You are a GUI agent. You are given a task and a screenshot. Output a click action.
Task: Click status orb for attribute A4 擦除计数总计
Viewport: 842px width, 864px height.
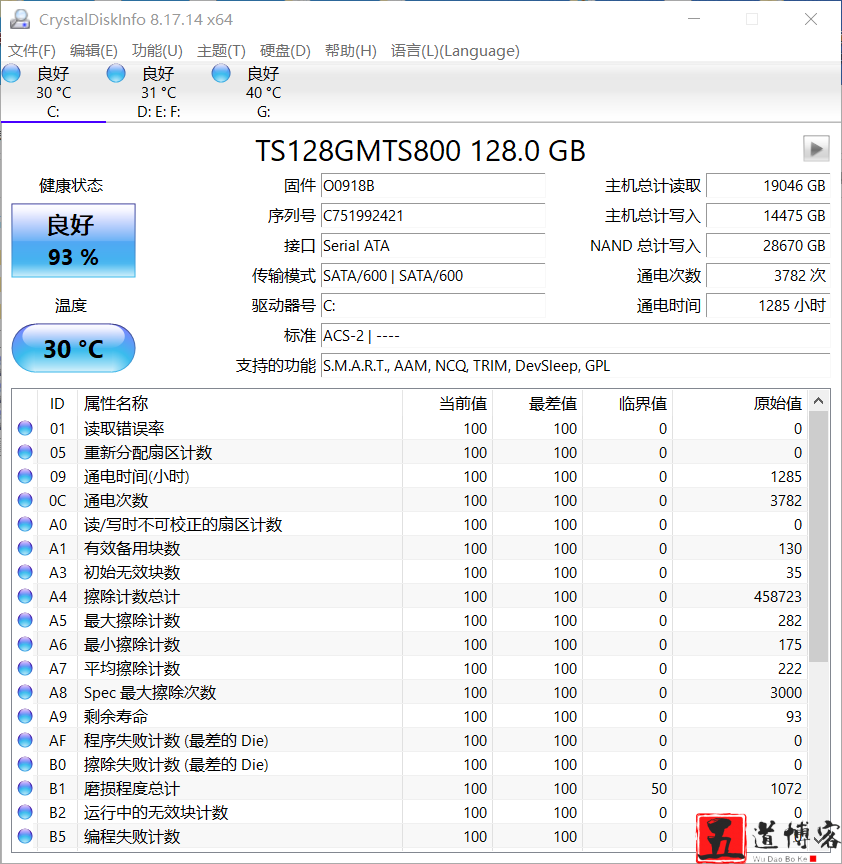25,596
